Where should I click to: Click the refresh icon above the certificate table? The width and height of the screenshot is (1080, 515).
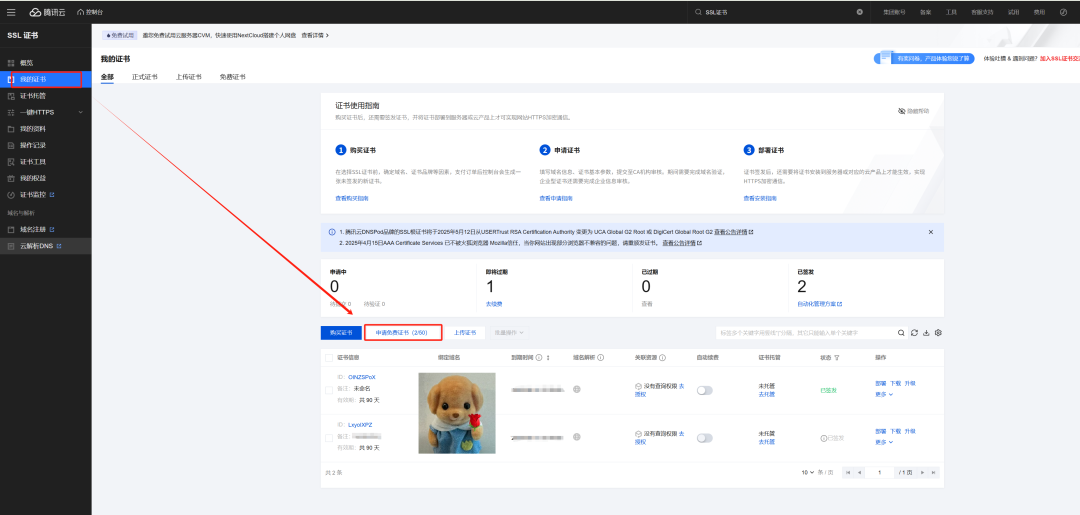point(913,332)
